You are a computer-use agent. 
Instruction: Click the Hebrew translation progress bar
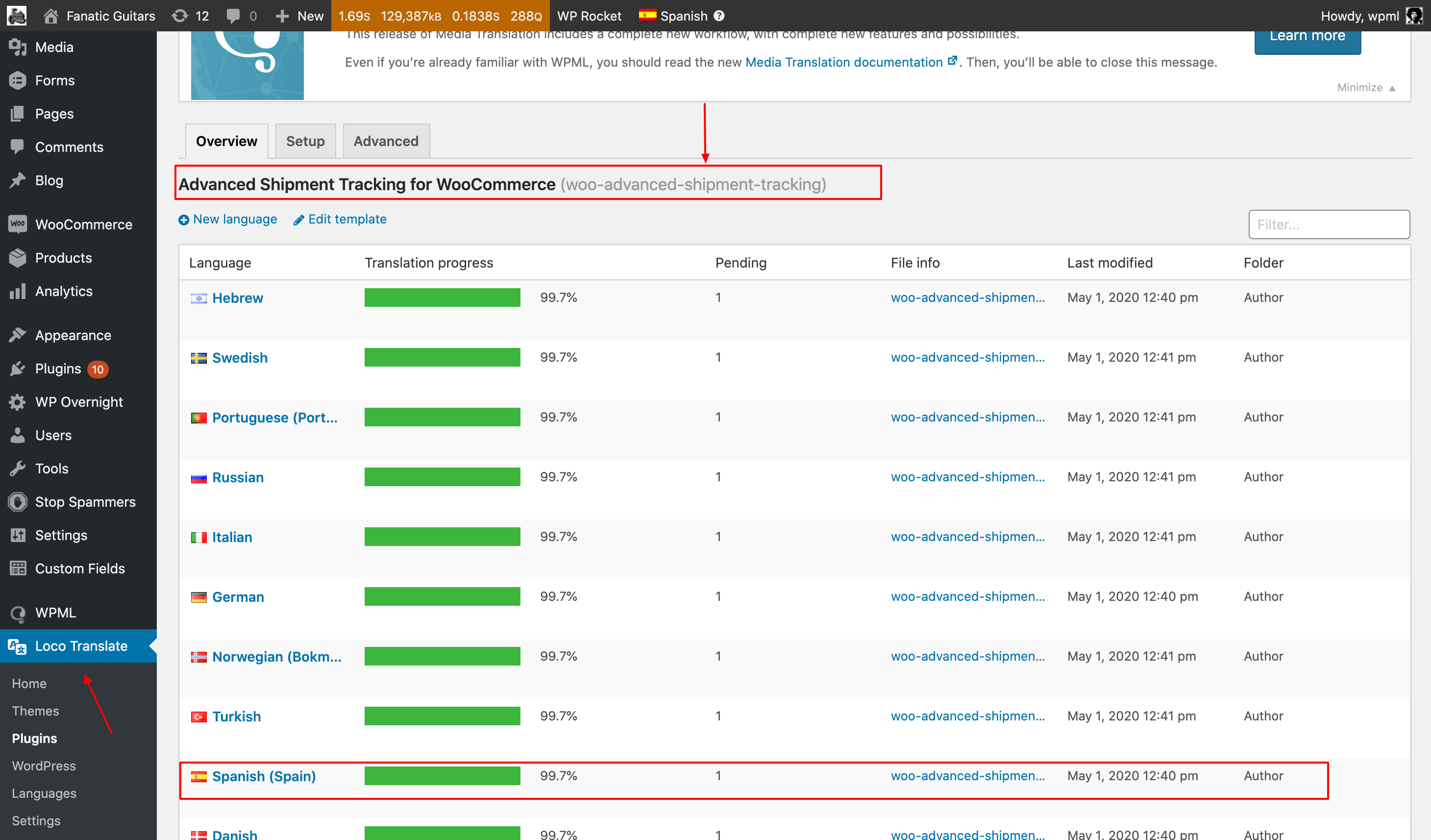(443, 297)
